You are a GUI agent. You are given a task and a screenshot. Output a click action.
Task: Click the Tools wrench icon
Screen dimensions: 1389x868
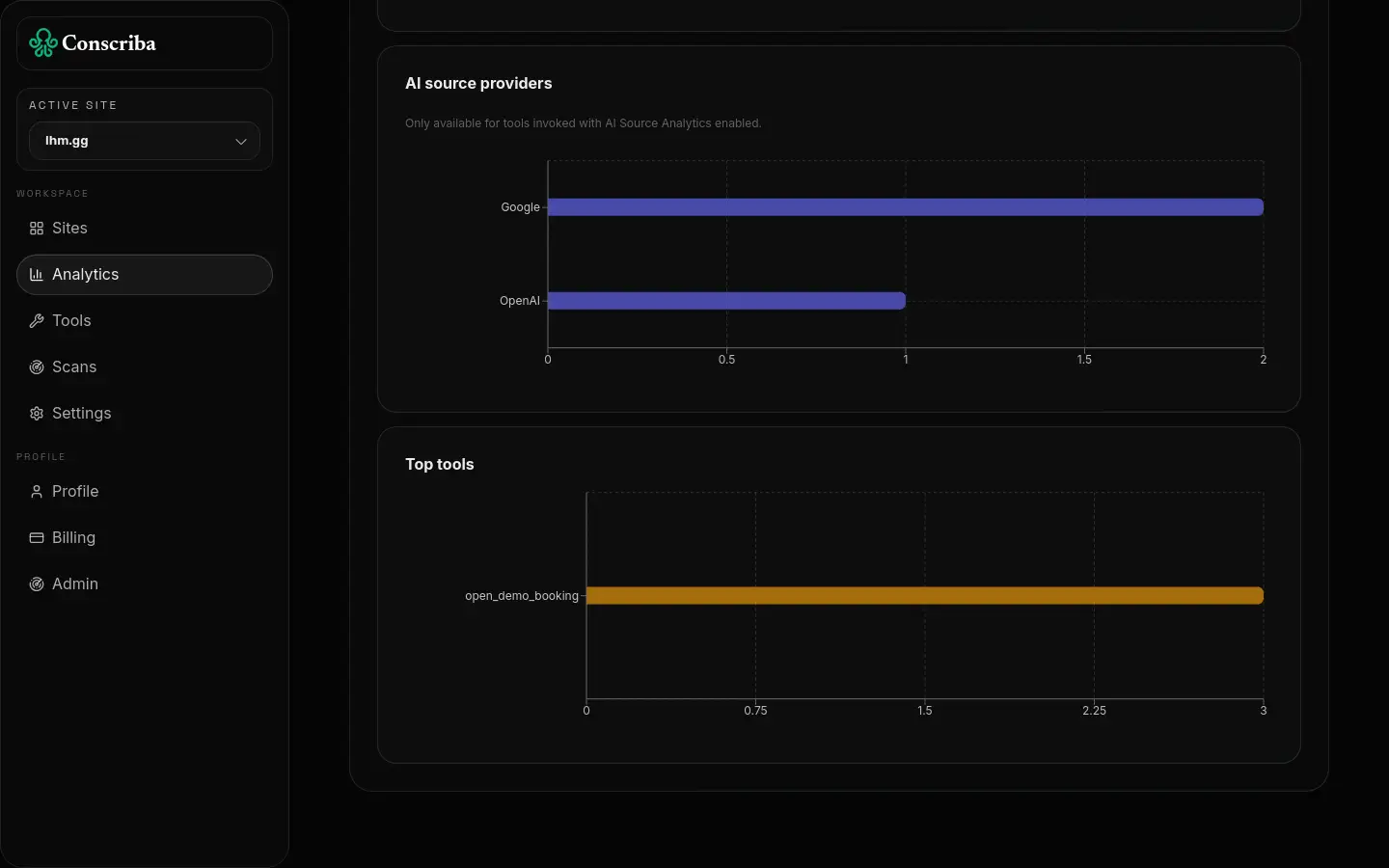[37, 321]
